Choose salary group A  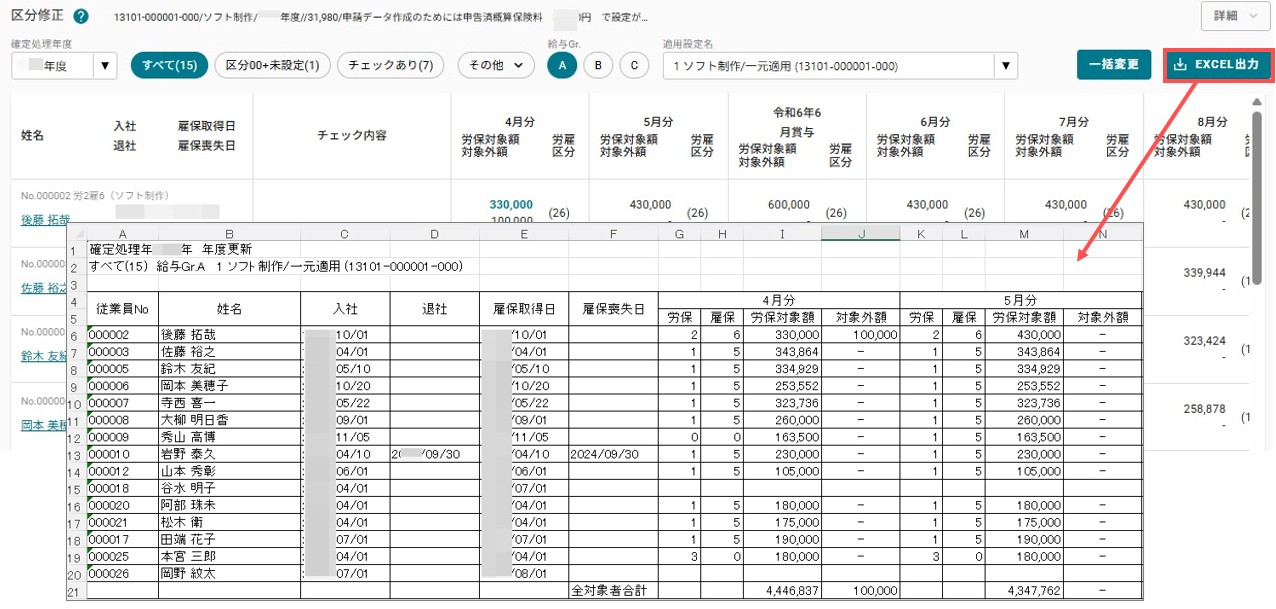point(562,65)
